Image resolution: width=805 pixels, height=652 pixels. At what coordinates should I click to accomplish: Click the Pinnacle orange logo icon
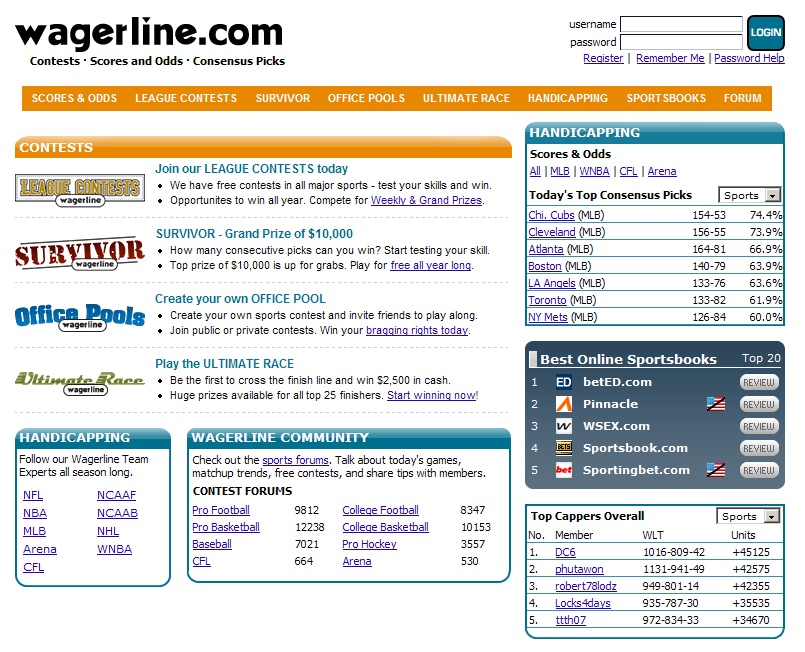564,404
